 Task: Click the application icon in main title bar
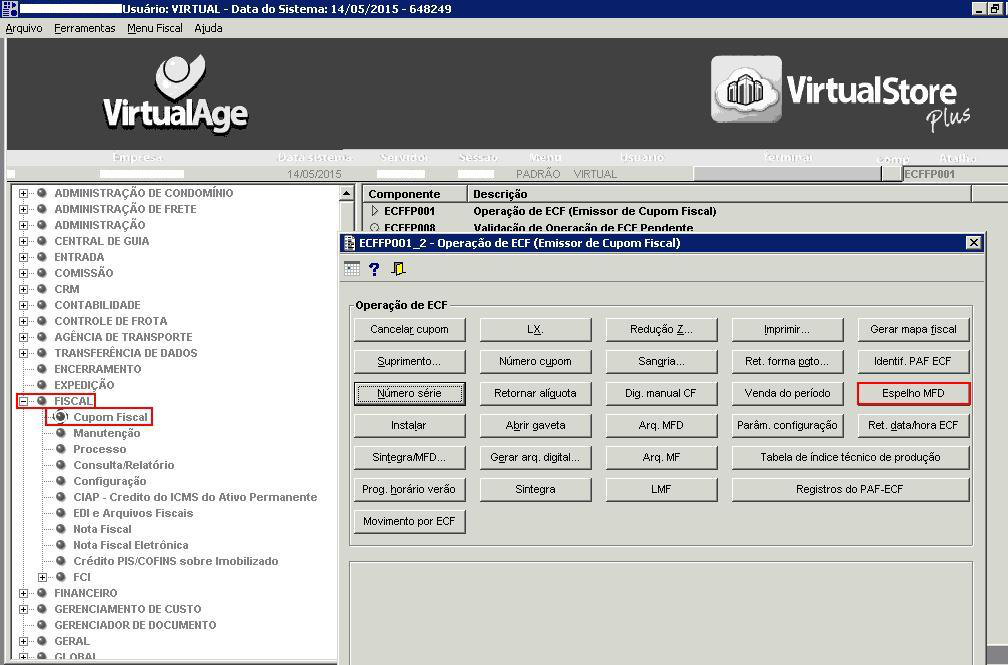[x=10, y=8]
